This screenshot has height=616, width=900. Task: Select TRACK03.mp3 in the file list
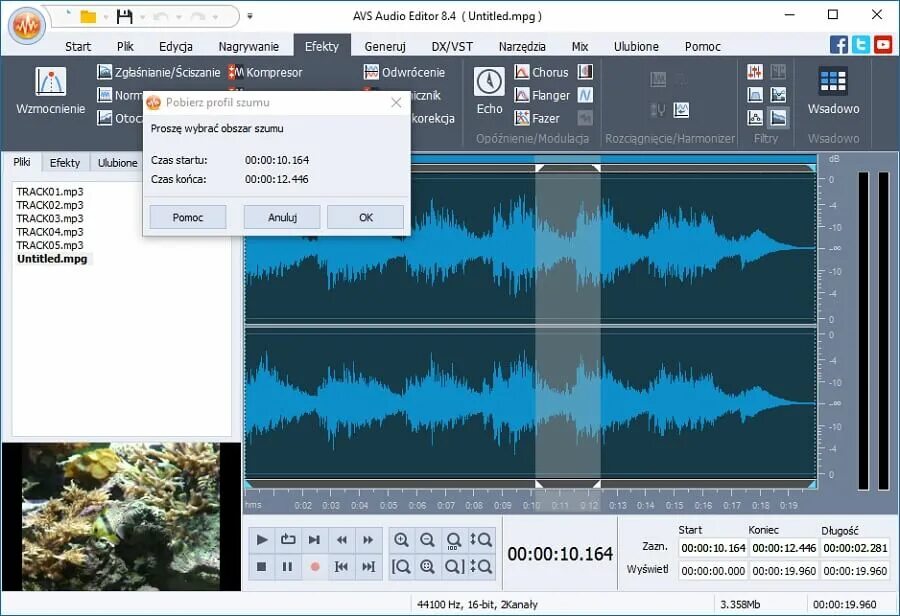[50, 218]
